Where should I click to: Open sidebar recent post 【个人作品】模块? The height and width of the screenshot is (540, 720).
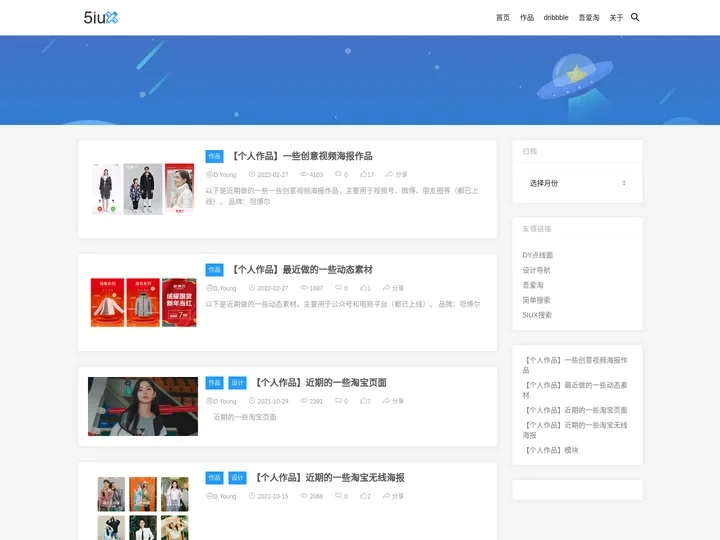tap(551, 450)
